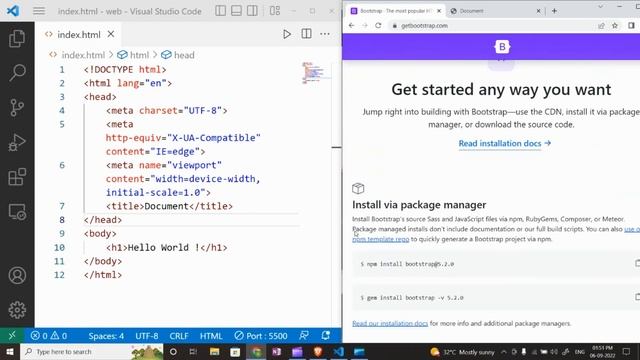Click the Bootstrap B logo
640x360 pixels.
point(502,47)
